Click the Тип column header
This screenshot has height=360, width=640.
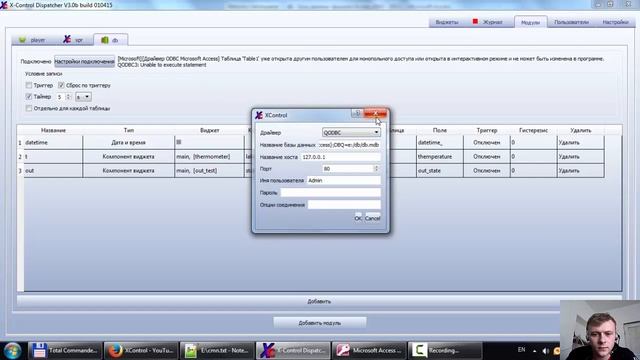[129, 130]
